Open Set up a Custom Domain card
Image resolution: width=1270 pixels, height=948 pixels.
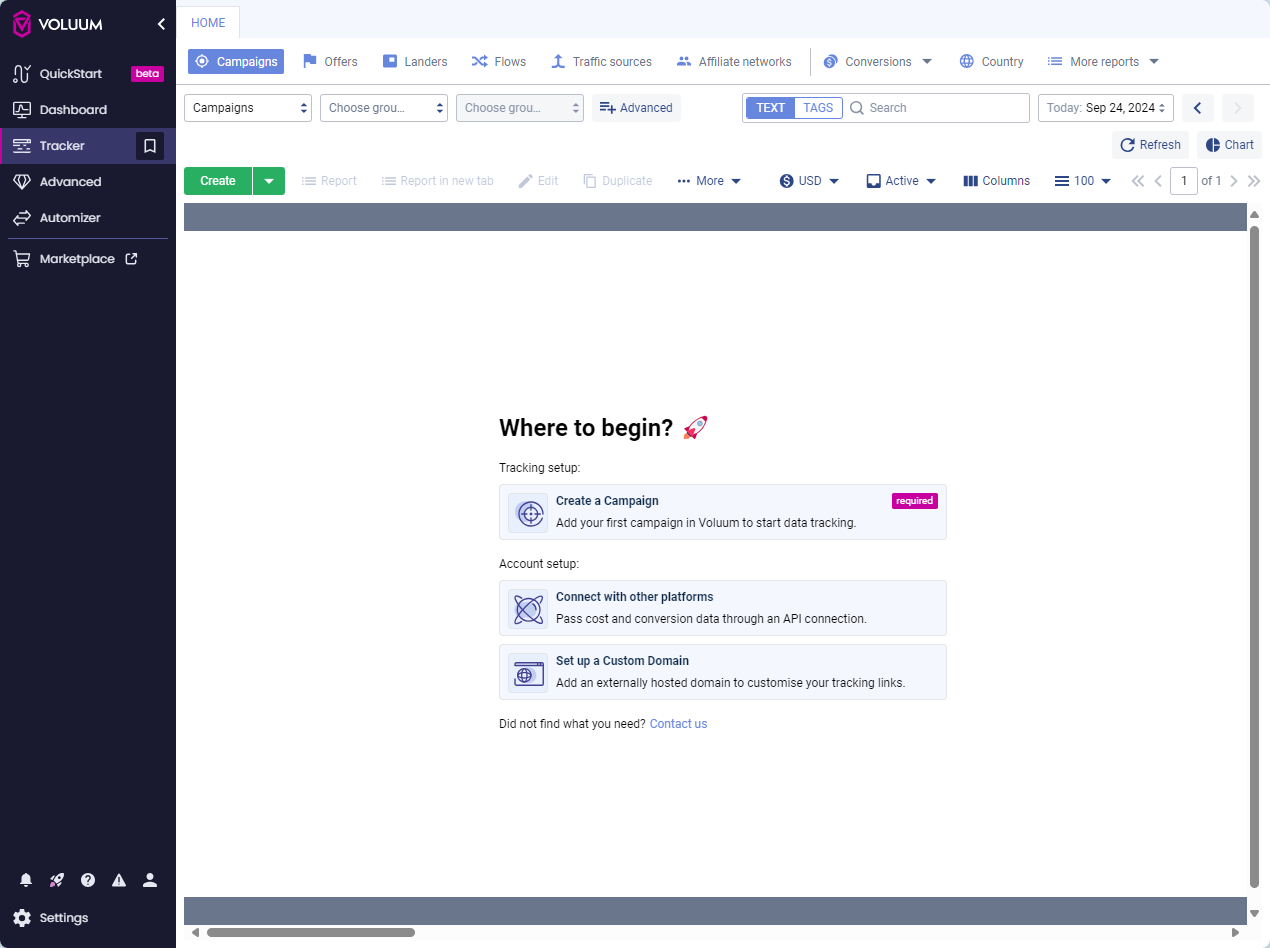(722, 672)
